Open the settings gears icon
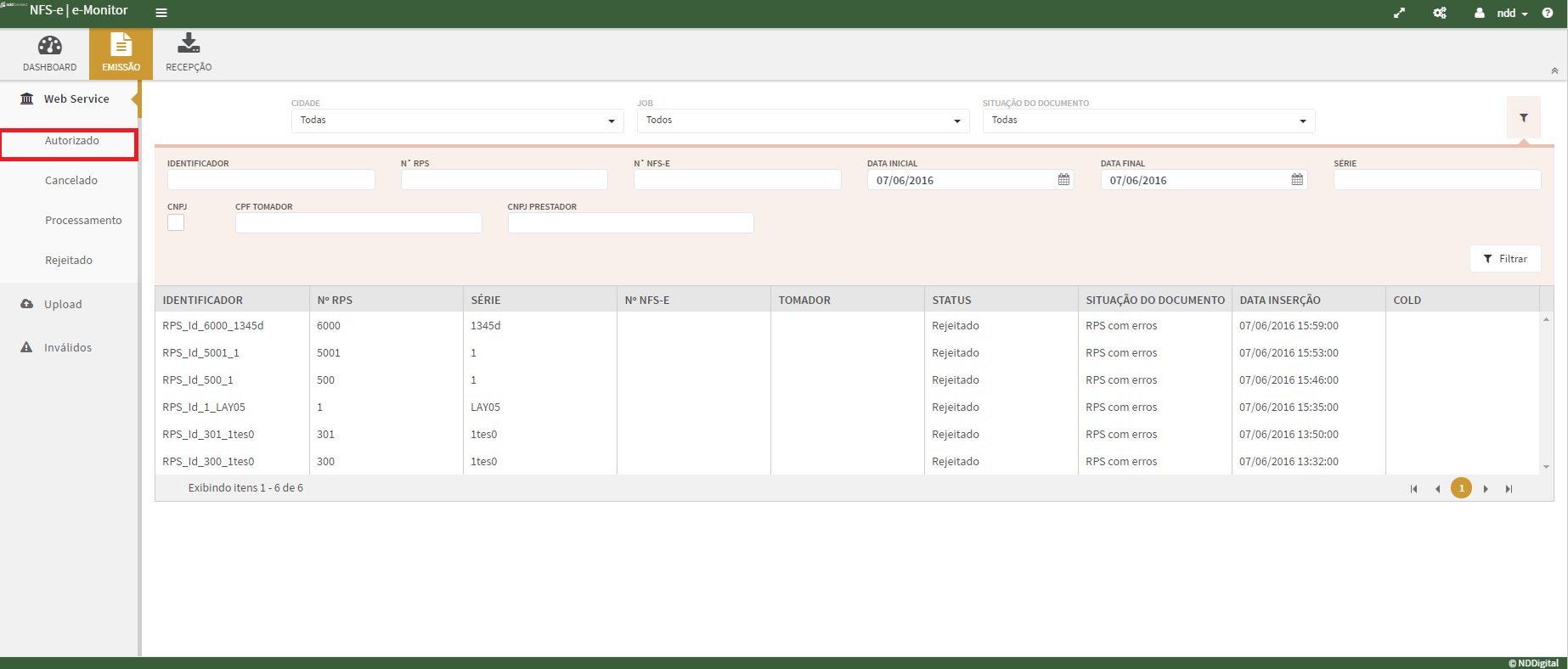 coord(1440,13)
